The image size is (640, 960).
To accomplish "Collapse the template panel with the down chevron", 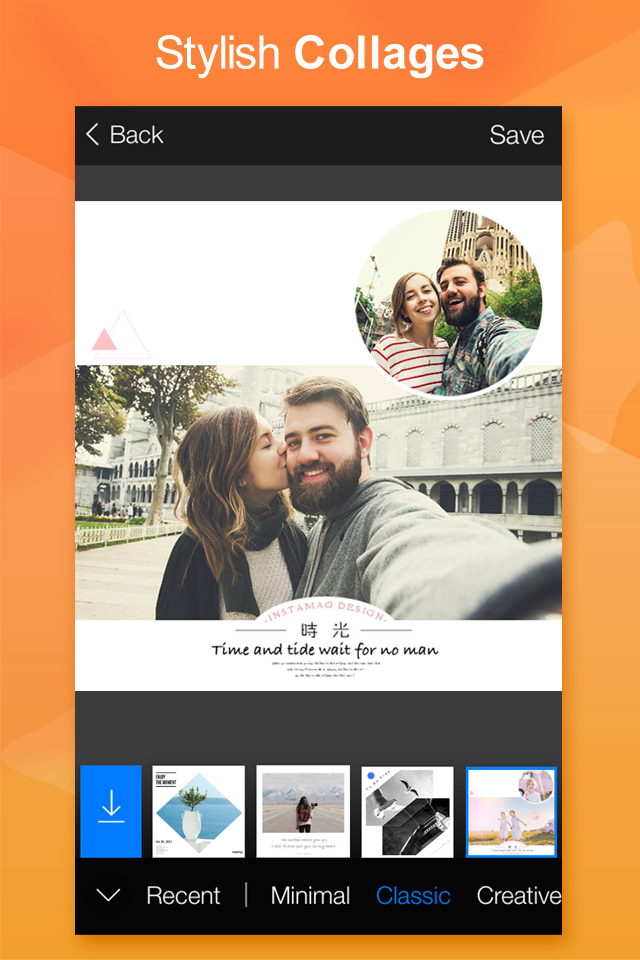I will 108,896.
